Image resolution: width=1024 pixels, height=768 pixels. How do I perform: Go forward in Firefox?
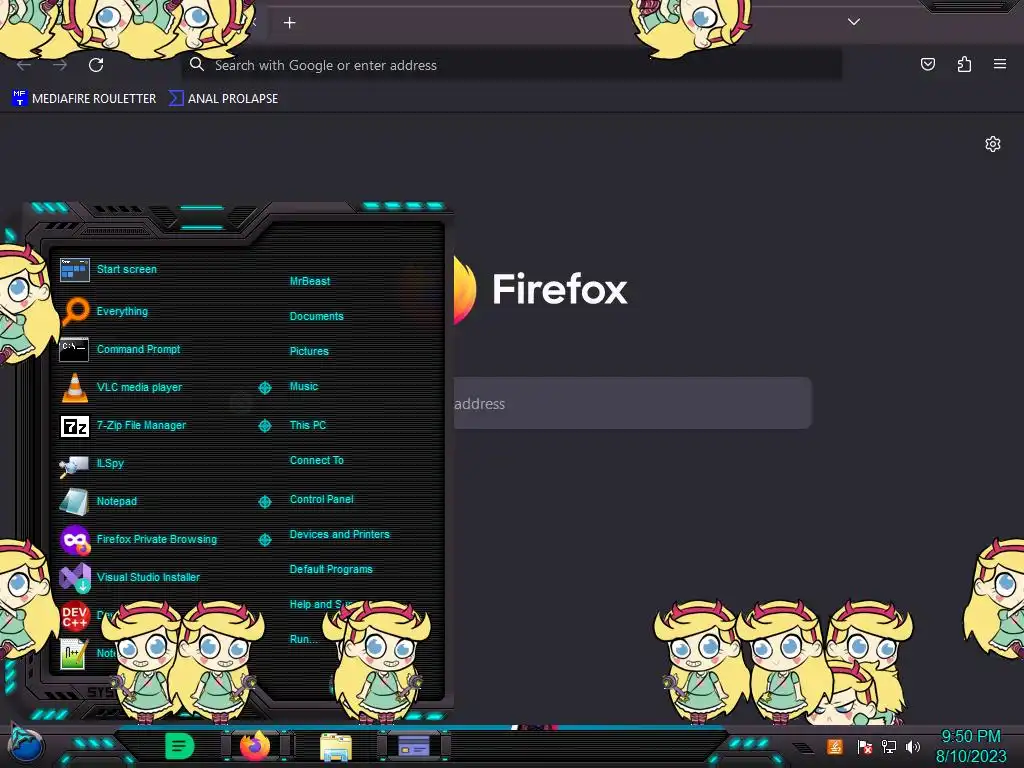tap(60, 65)
